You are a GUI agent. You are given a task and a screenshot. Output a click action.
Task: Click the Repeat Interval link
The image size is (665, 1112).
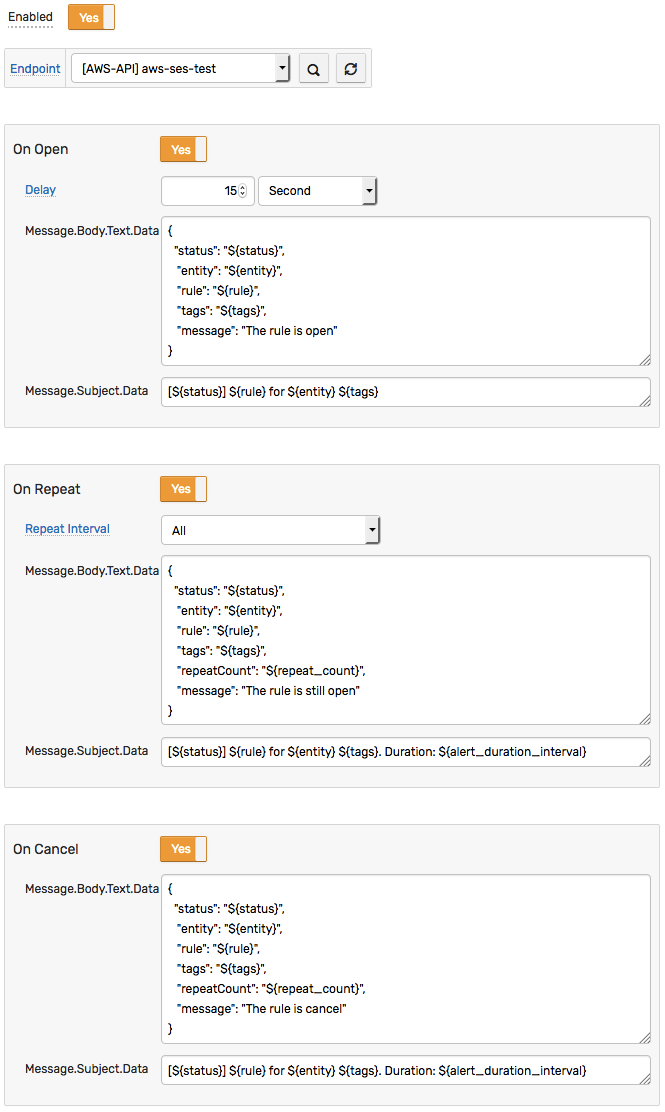pyautogui.click(x=67, y=529)
